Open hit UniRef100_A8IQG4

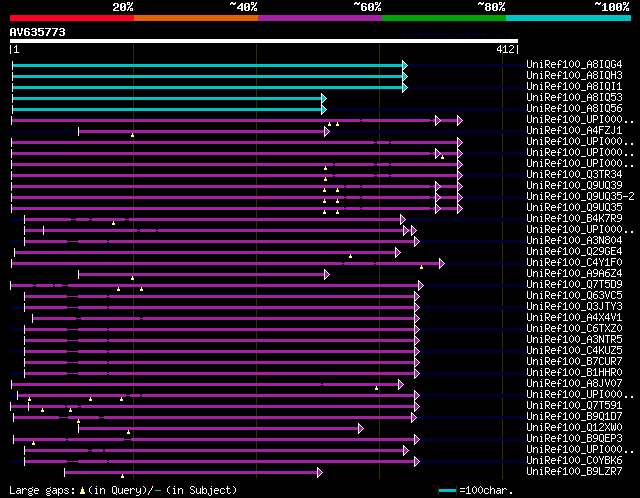click(x=574, y=64)
